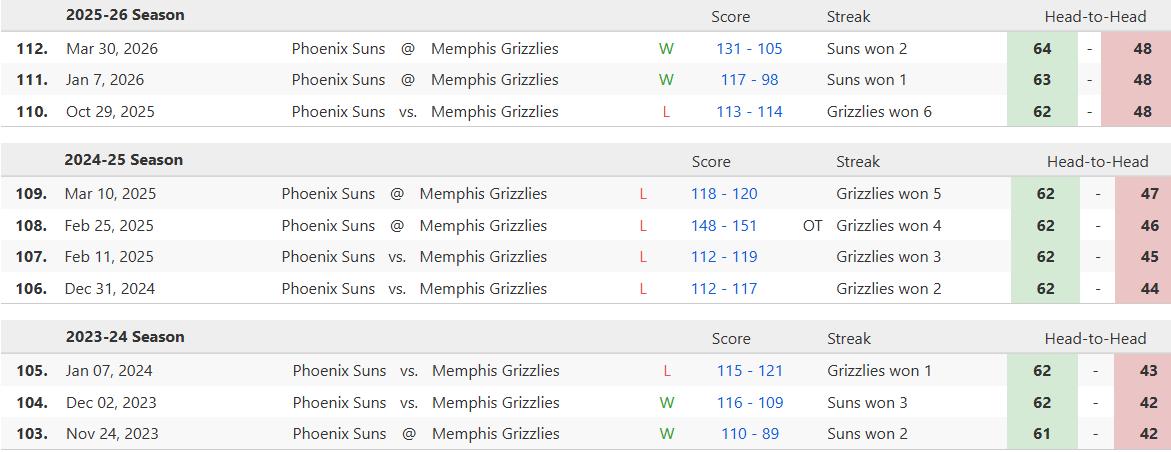Click the Mar 30, 2026 game date
Screen dimensions: 1171x452
[x=112, y=49]
